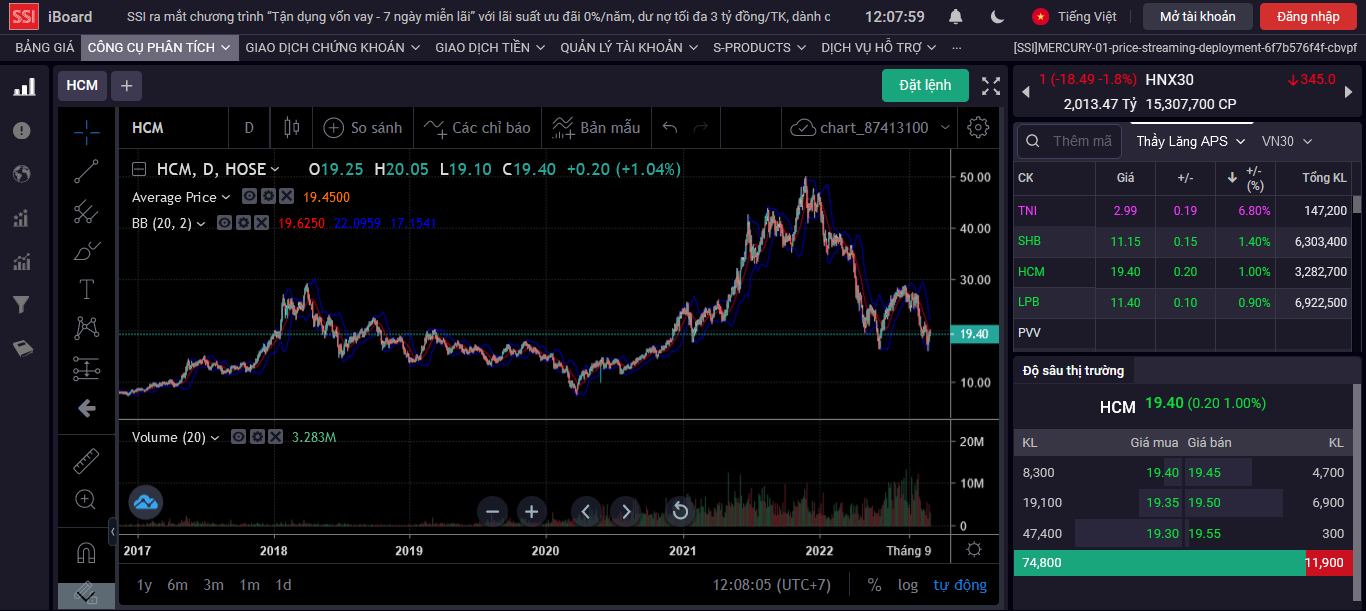Toggle auto scale "tự động"
This screenshot has height=611, width=1366.
pyautogui.click(x=960, y=585)
